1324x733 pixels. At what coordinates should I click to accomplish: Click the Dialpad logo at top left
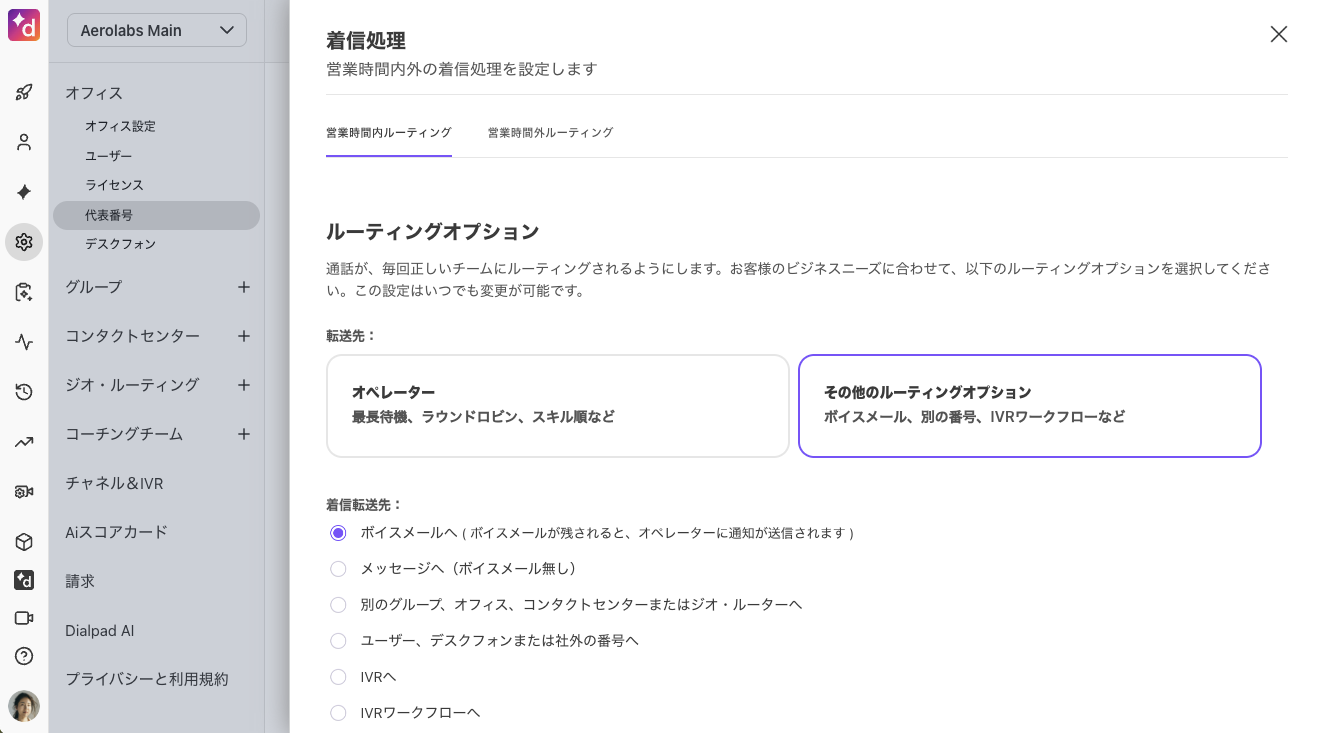coord(23,25)
